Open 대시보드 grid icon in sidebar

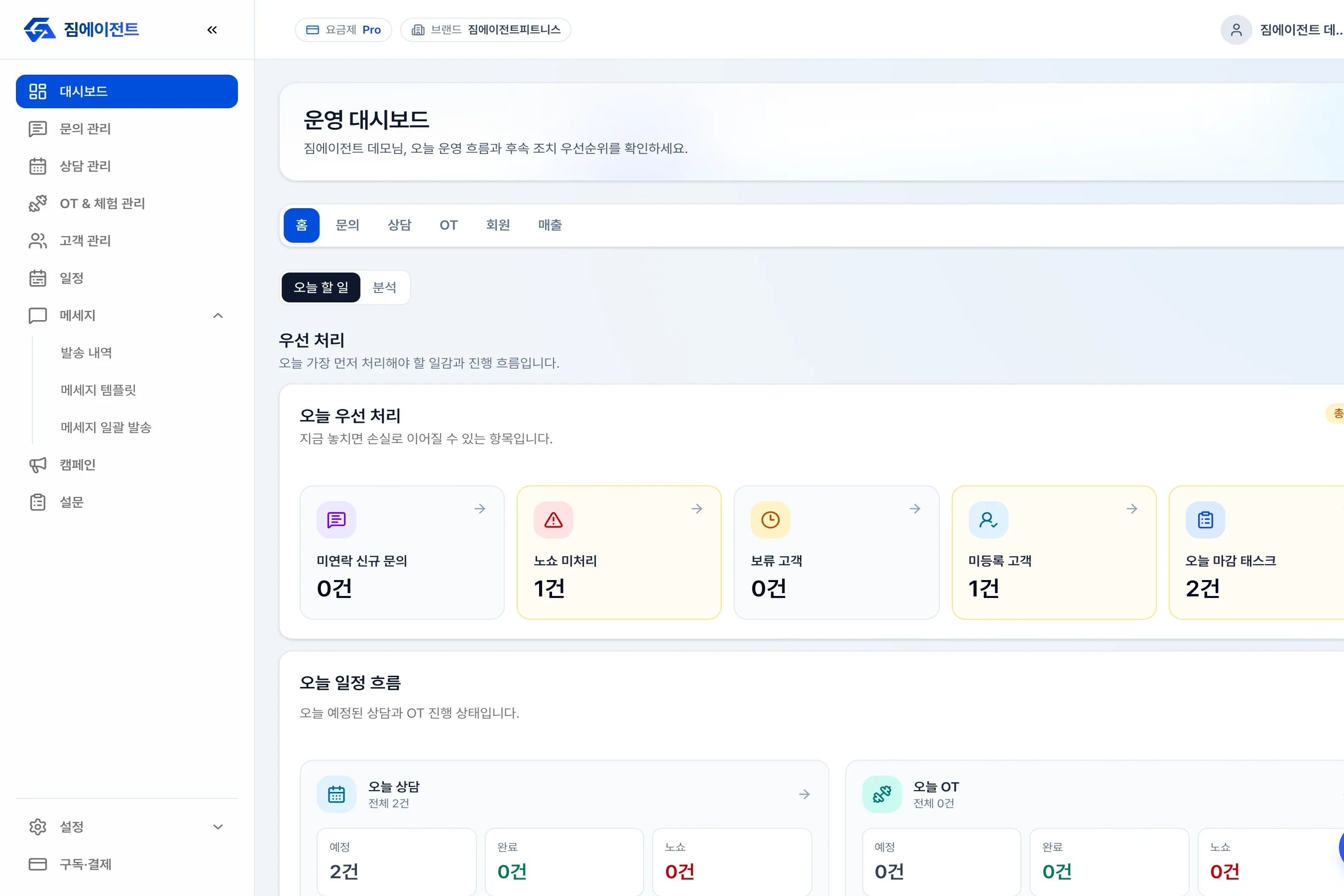coord(38,91)
